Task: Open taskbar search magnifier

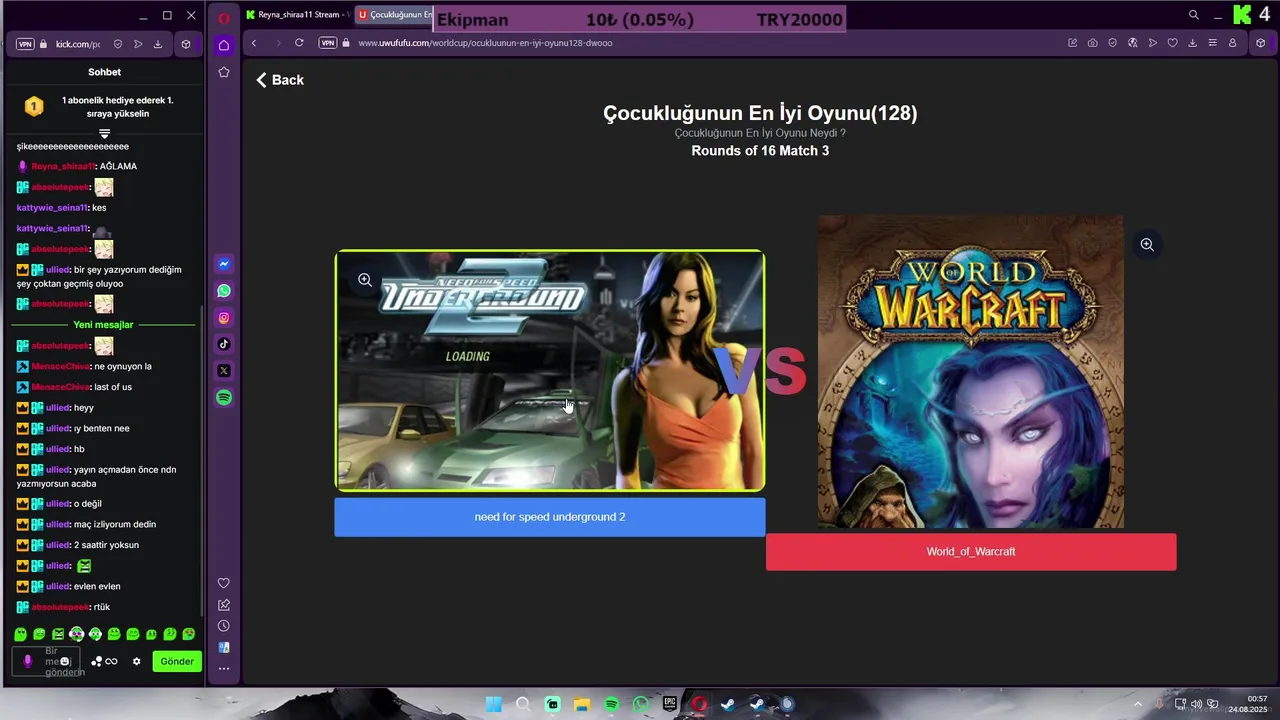Action: (x=523, y=704)
